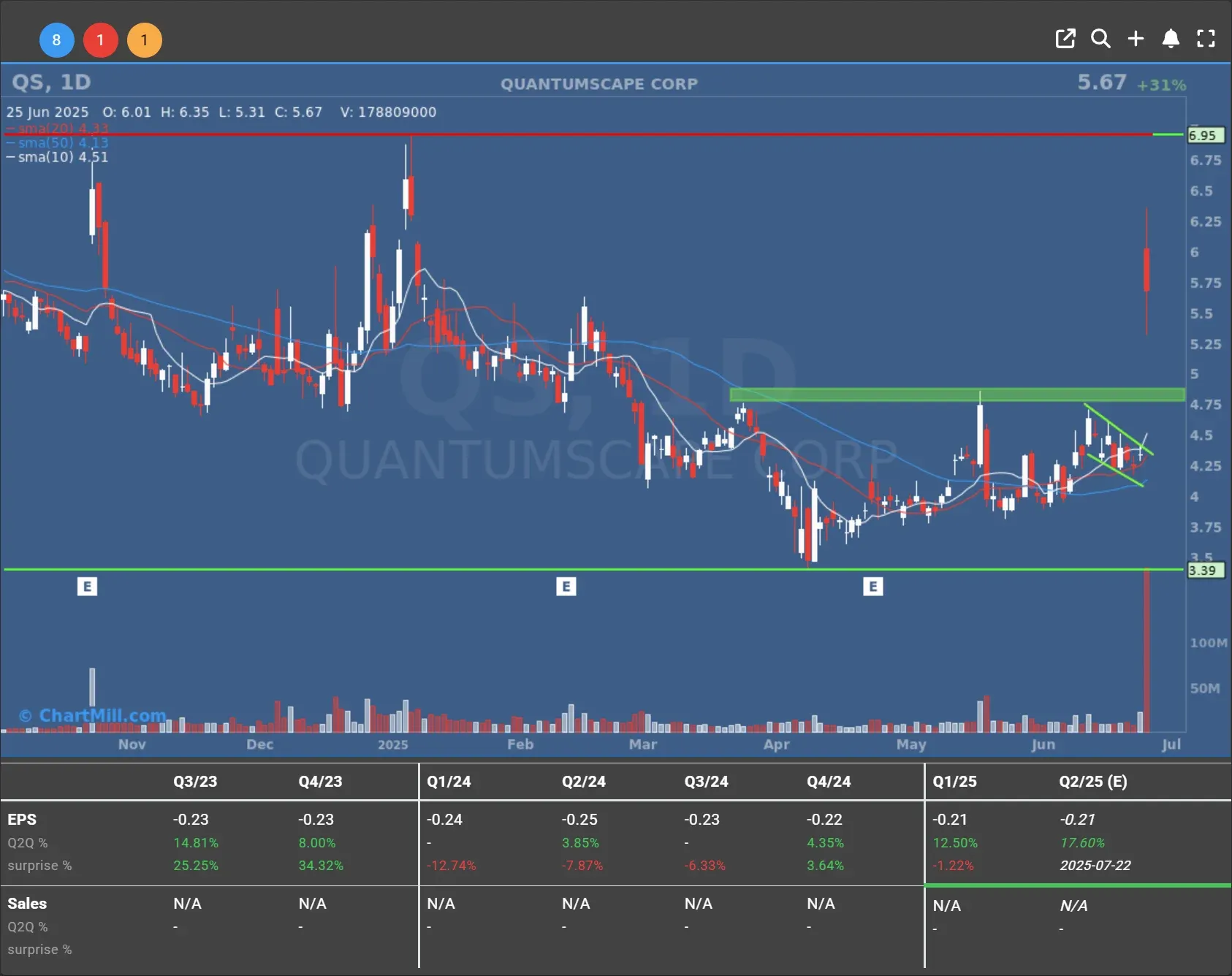Click the orange badge showing 1
This screenshot has width=1232, height=976.
144,40
